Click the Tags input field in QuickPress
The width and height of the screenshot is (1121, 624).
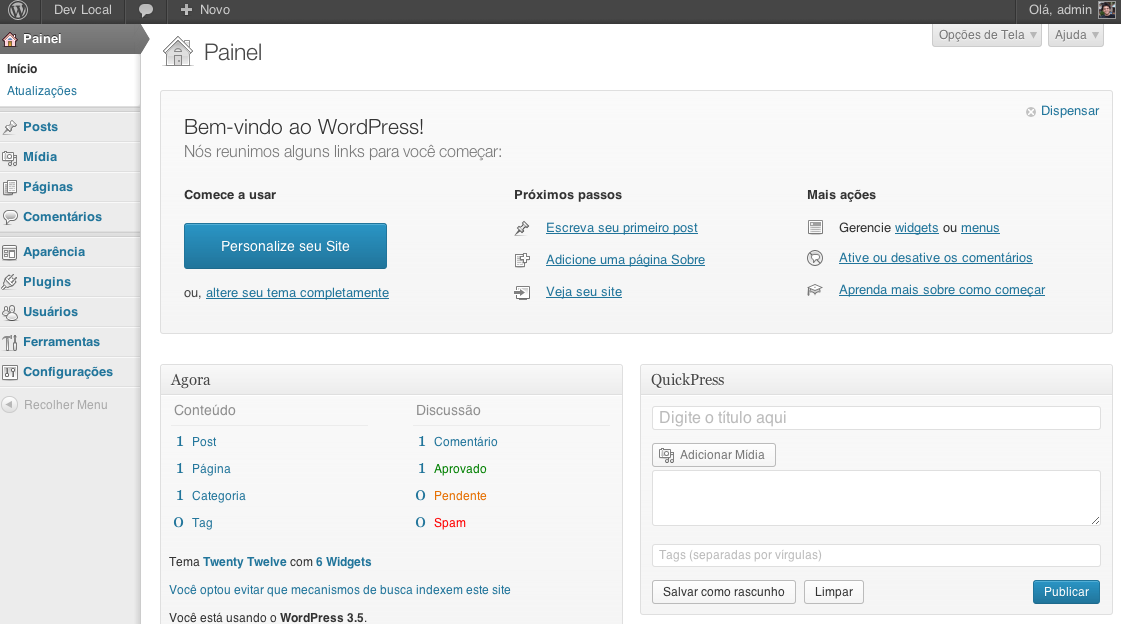pos(876,555)
